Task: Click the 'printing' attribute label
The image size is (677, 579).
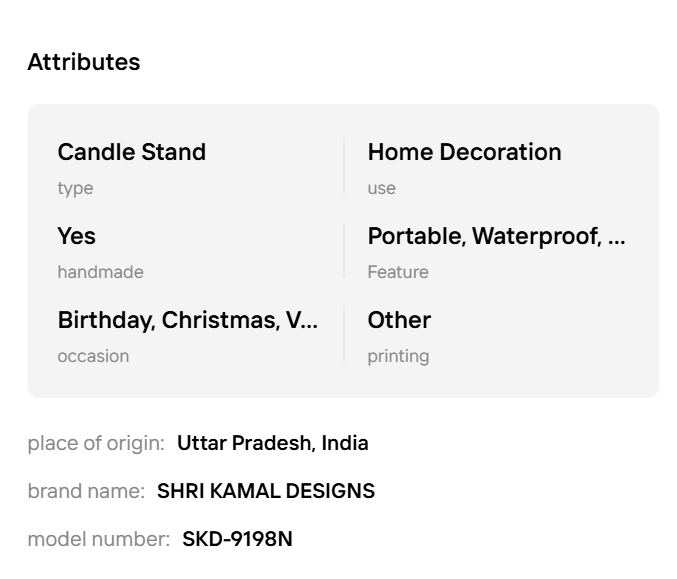Action: pos(398,356)
